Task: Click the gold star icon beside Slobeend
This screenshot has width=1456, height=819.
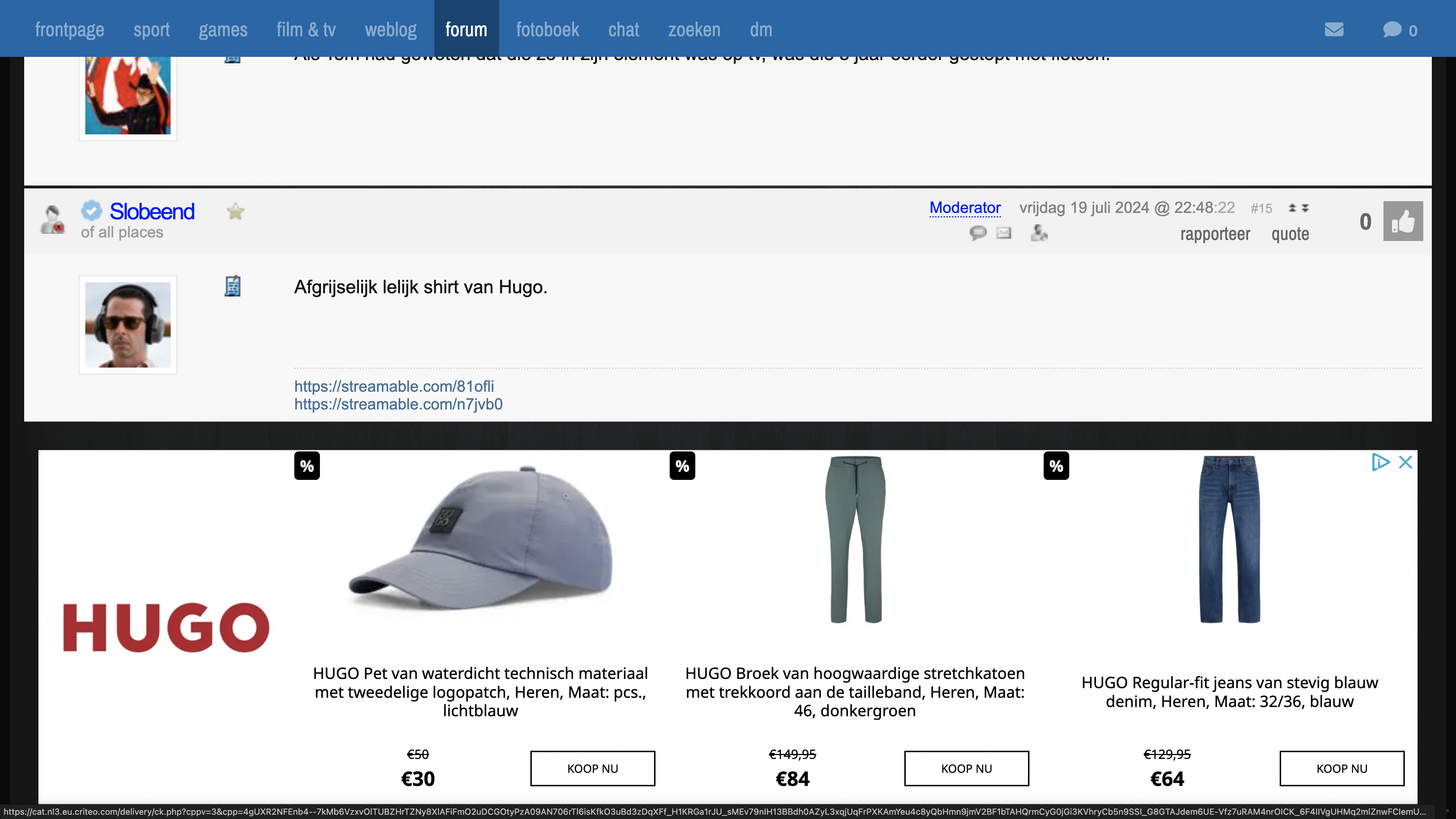Action: pos(235,212)
